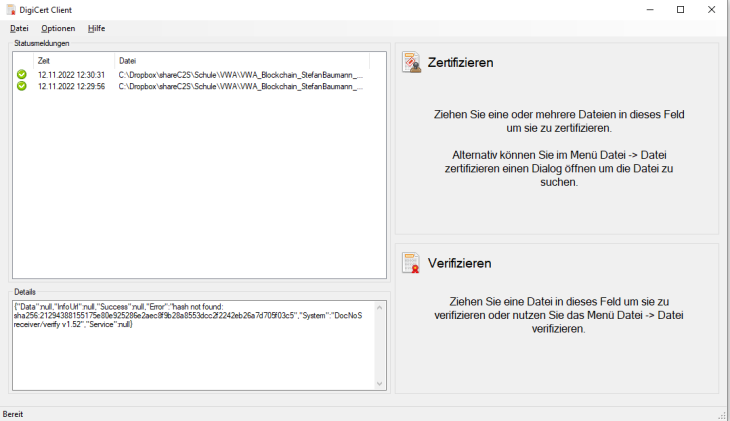Sort status messages by Datei column header
This screenshot has width=730, height=421.
[240, 61]
